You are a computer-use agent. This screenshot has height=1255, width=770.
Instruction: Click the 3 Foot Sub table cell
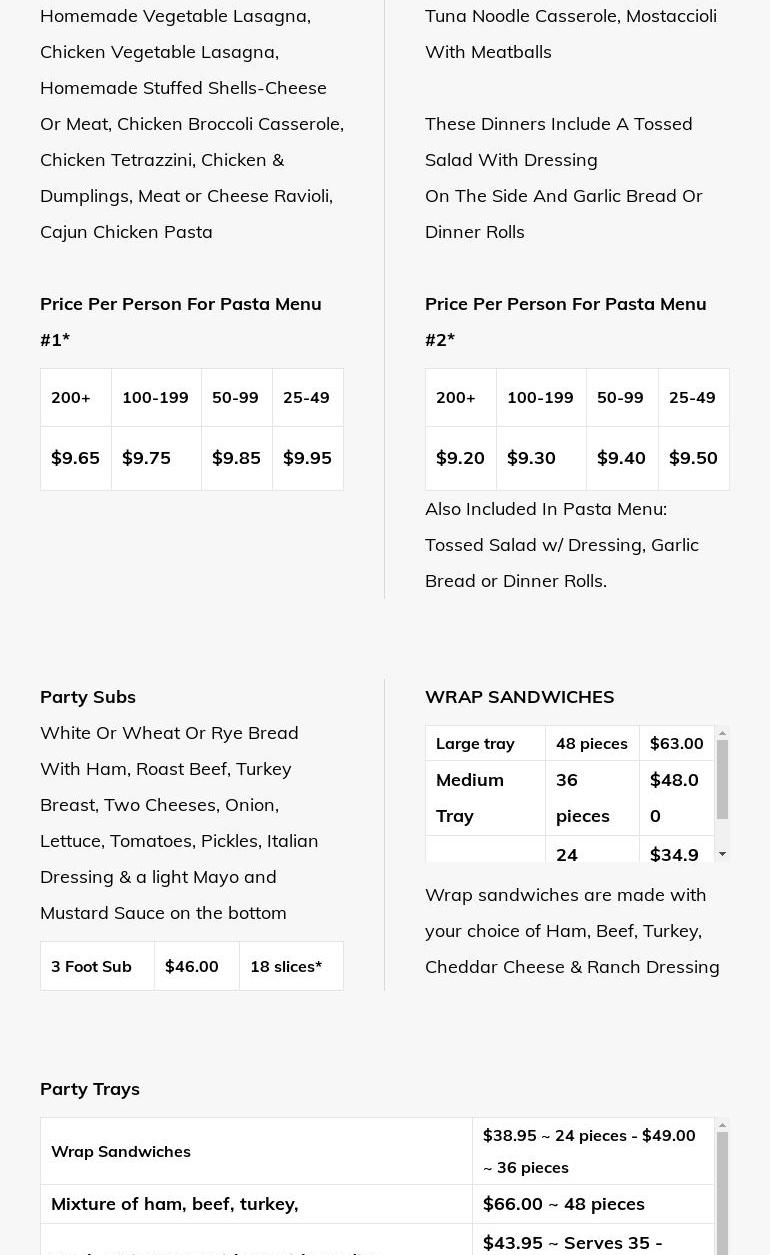(x=92, y=966)
